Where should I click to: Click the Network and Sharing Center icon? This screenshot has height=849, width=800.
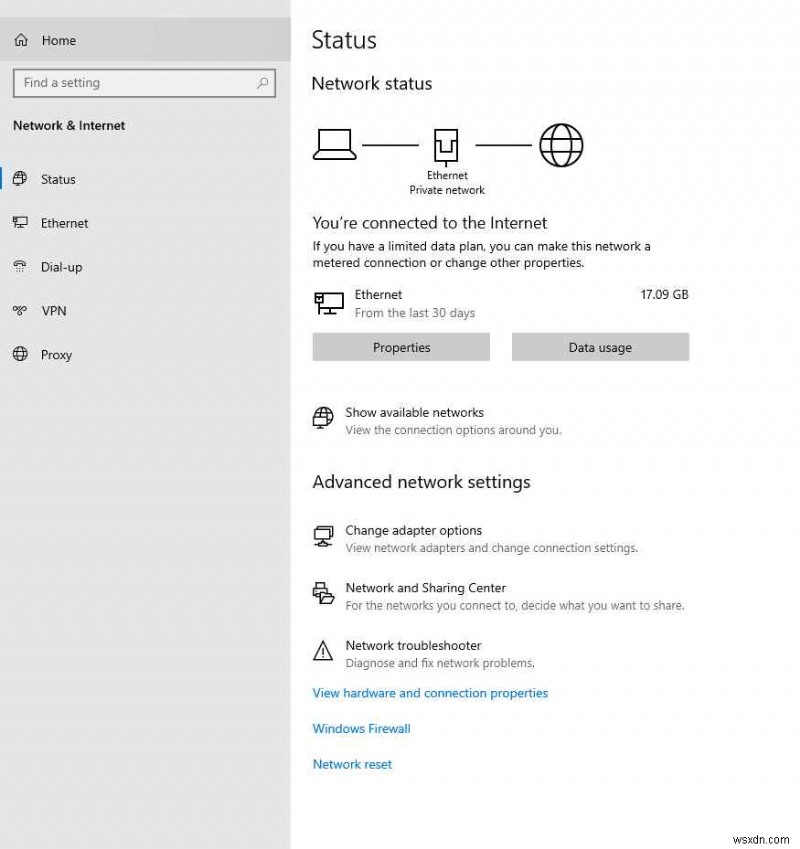(322, 594)
